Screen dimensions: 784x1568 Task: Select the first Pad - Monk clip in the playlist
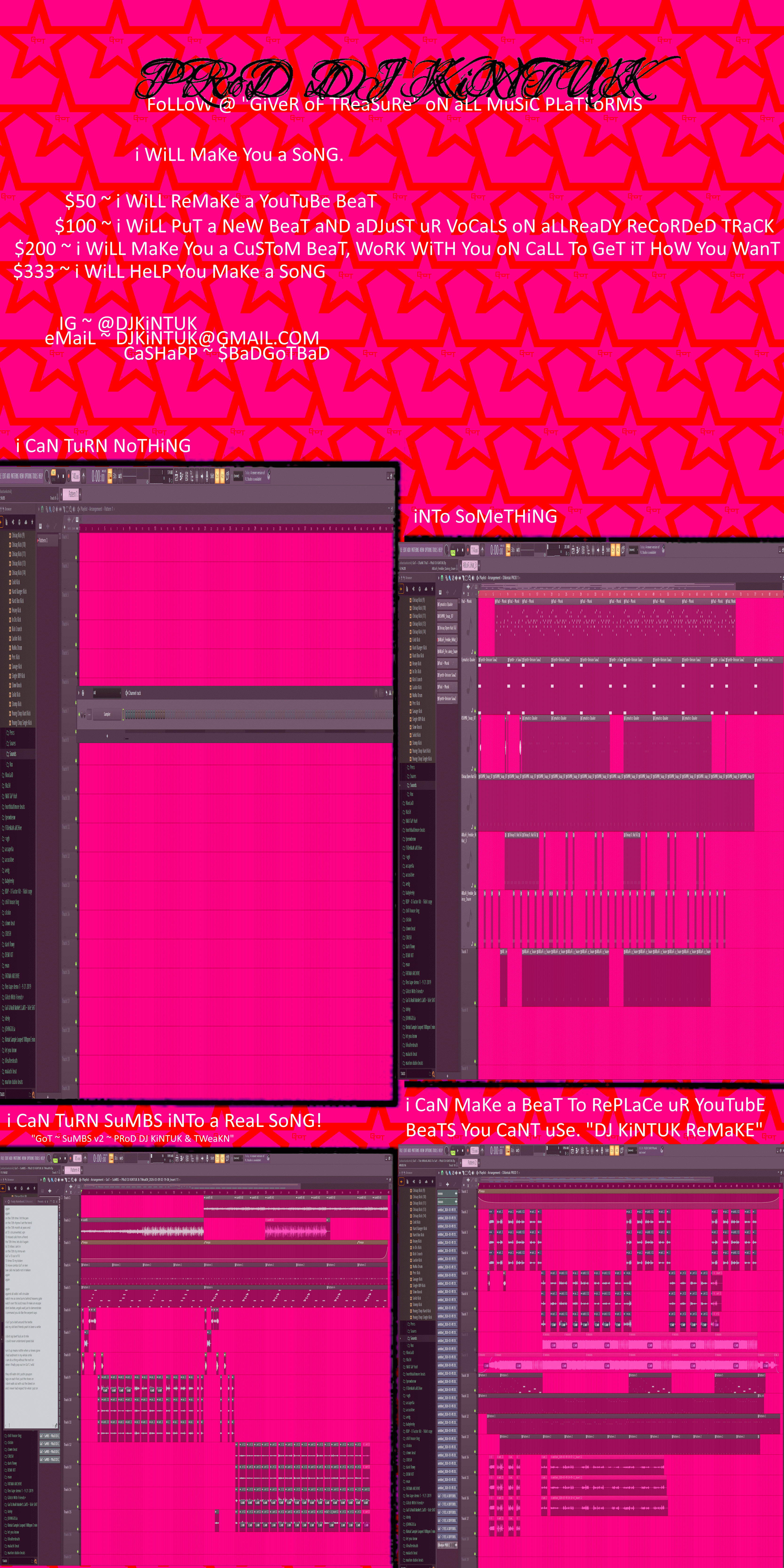501,601
